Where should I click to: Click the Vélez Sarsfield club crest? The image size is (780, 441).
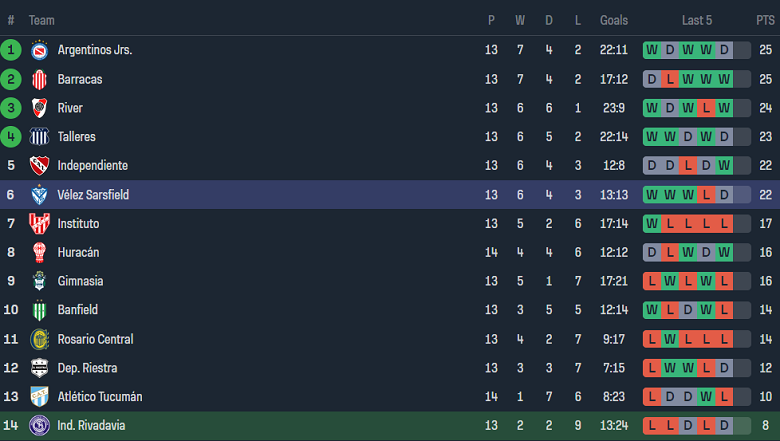pos(39,195)
